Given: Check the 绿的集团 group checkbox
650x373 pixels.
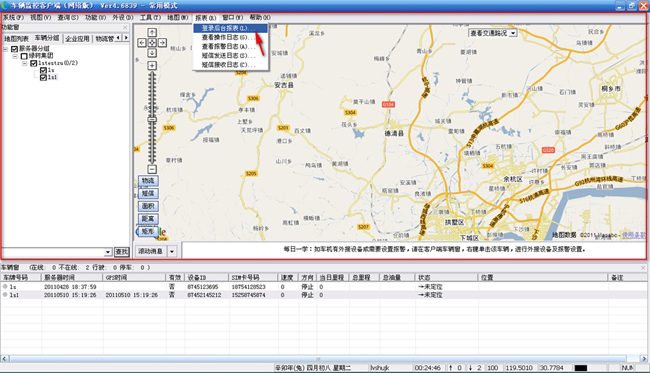Looking at the screenshot, I should coord(24,56).
